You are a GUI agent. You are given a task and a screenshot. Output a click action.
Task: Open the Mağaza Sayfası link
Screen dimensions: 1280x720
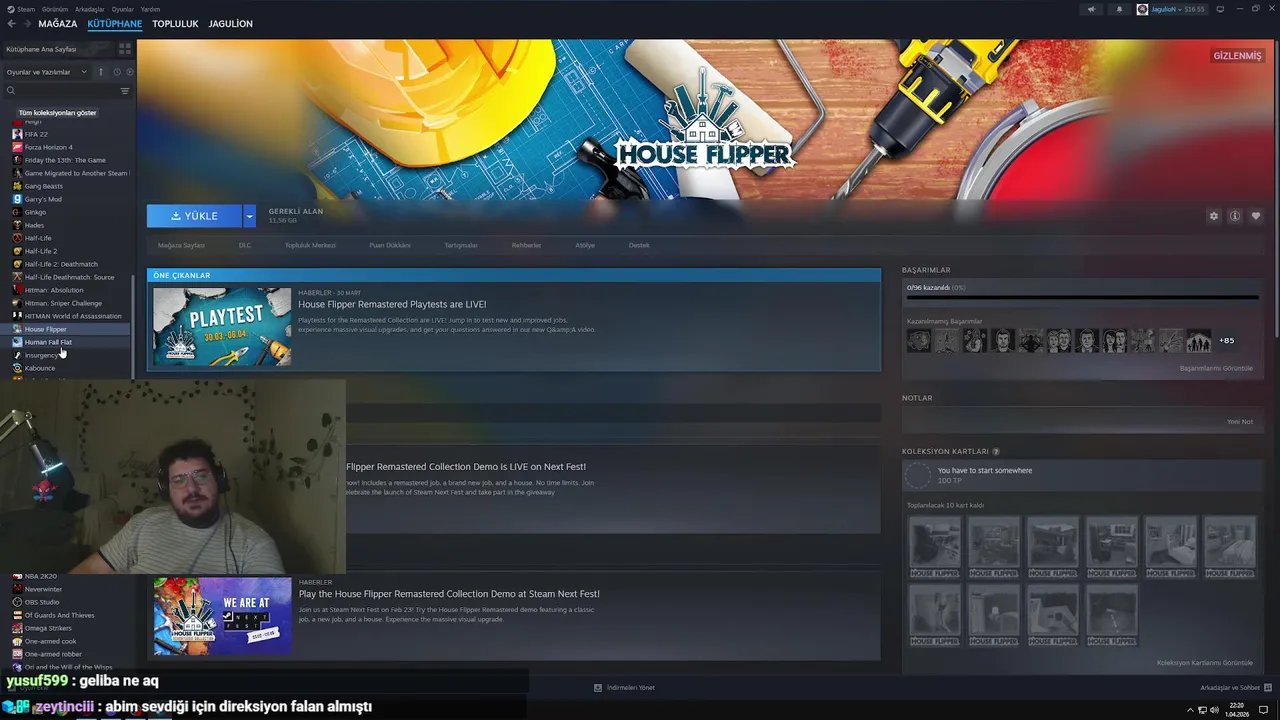click(181, 245)
